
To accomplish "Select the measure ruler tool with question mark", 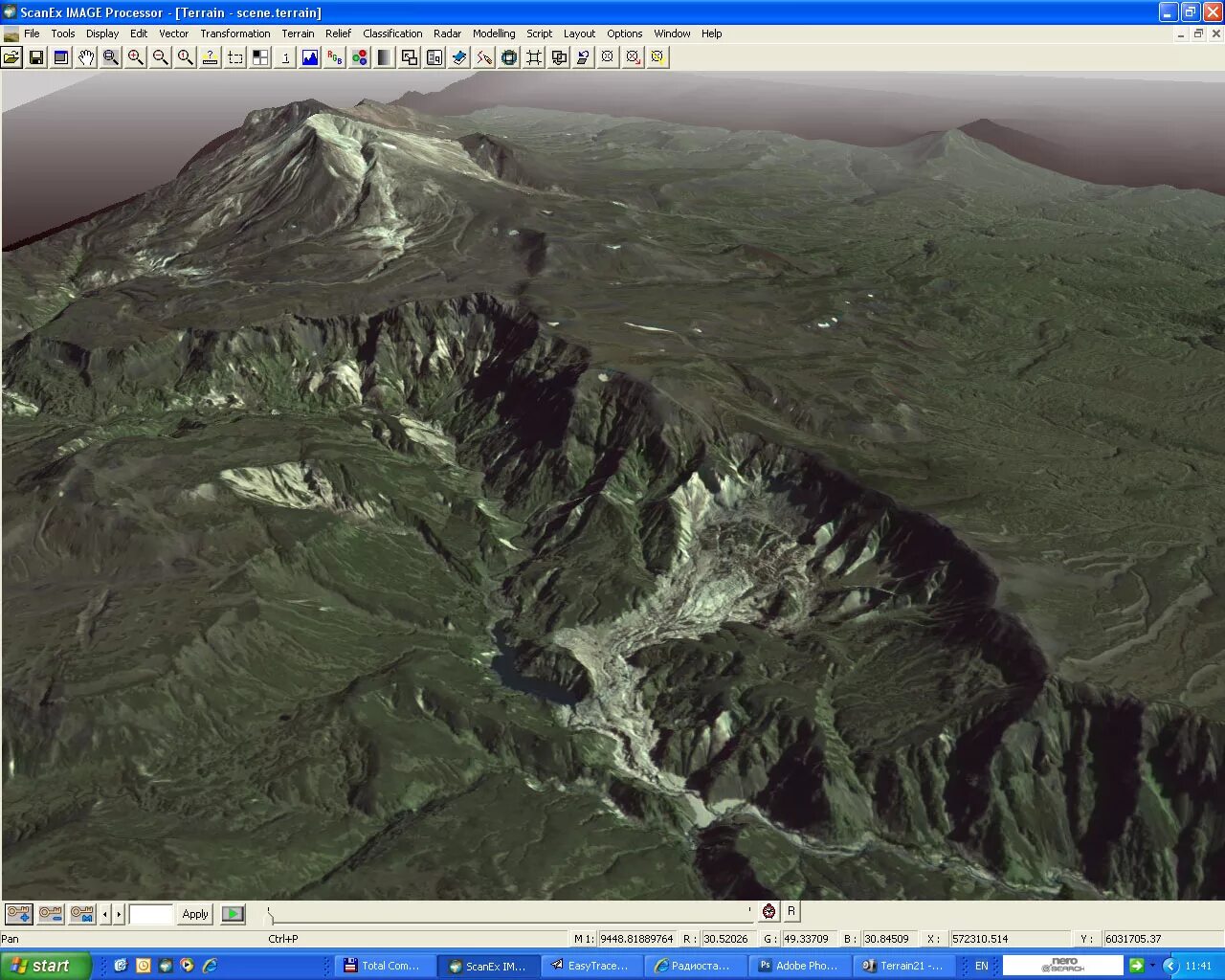I will [x=211, y=57].
